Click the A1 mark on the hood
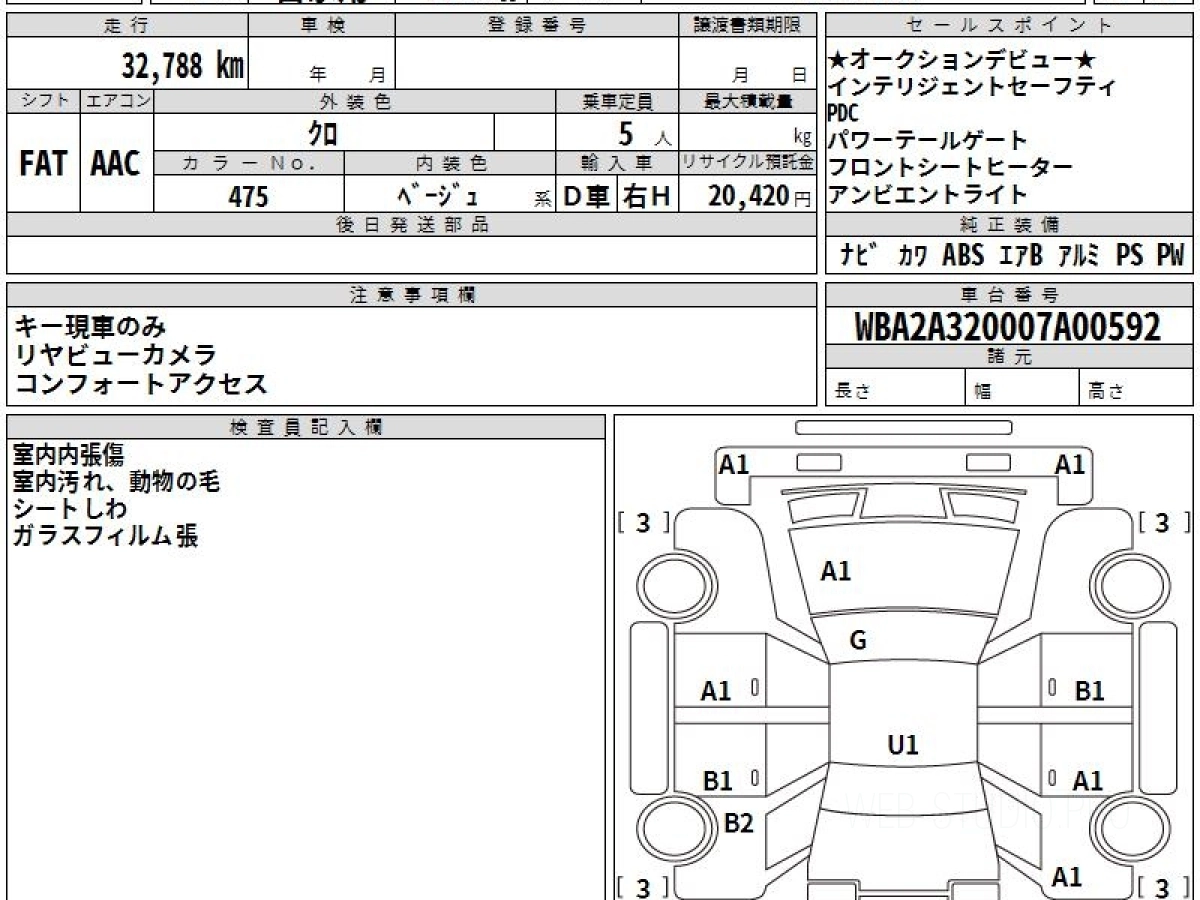Screen dimensions: 1200x900 pyautogui.click(x=836, y=571)
